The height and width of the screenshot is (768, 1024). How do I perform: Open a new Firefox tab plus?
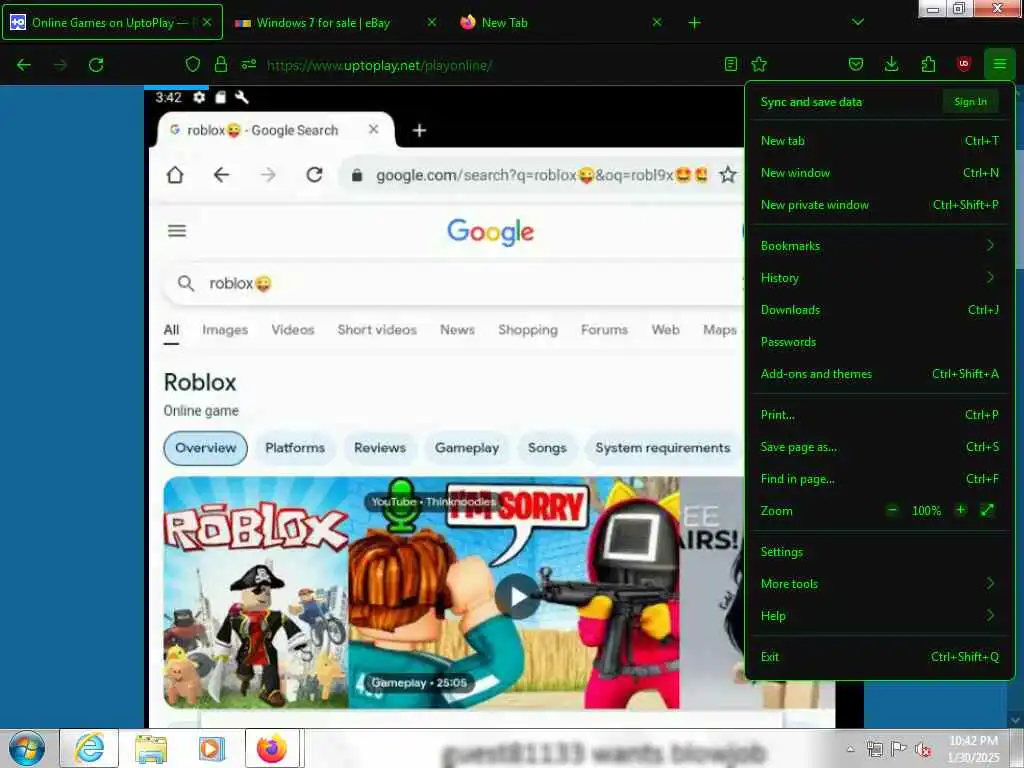[694, 23]
